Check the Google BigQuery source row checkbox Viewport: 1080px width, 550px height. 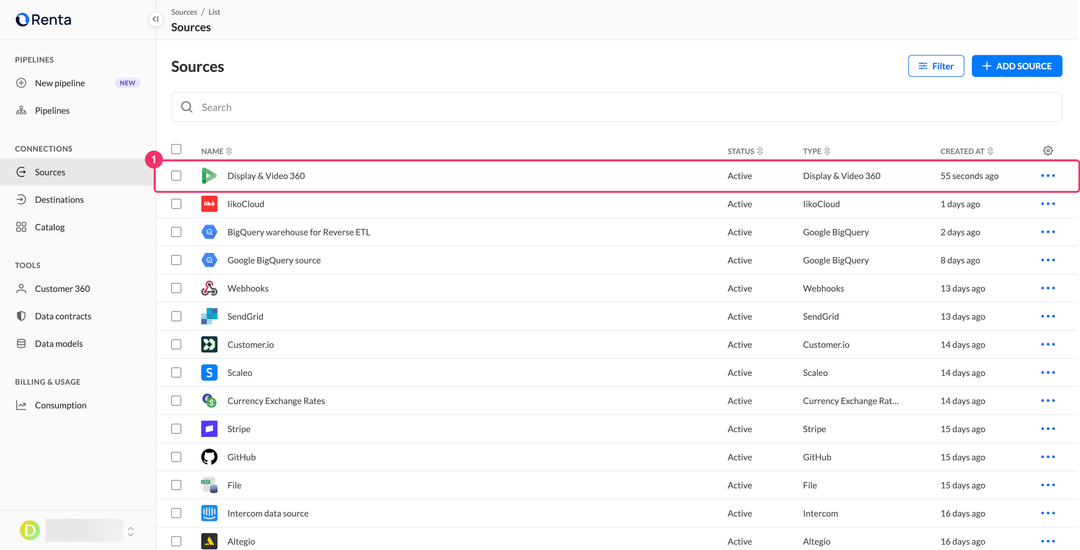click(x=176, y=260)
